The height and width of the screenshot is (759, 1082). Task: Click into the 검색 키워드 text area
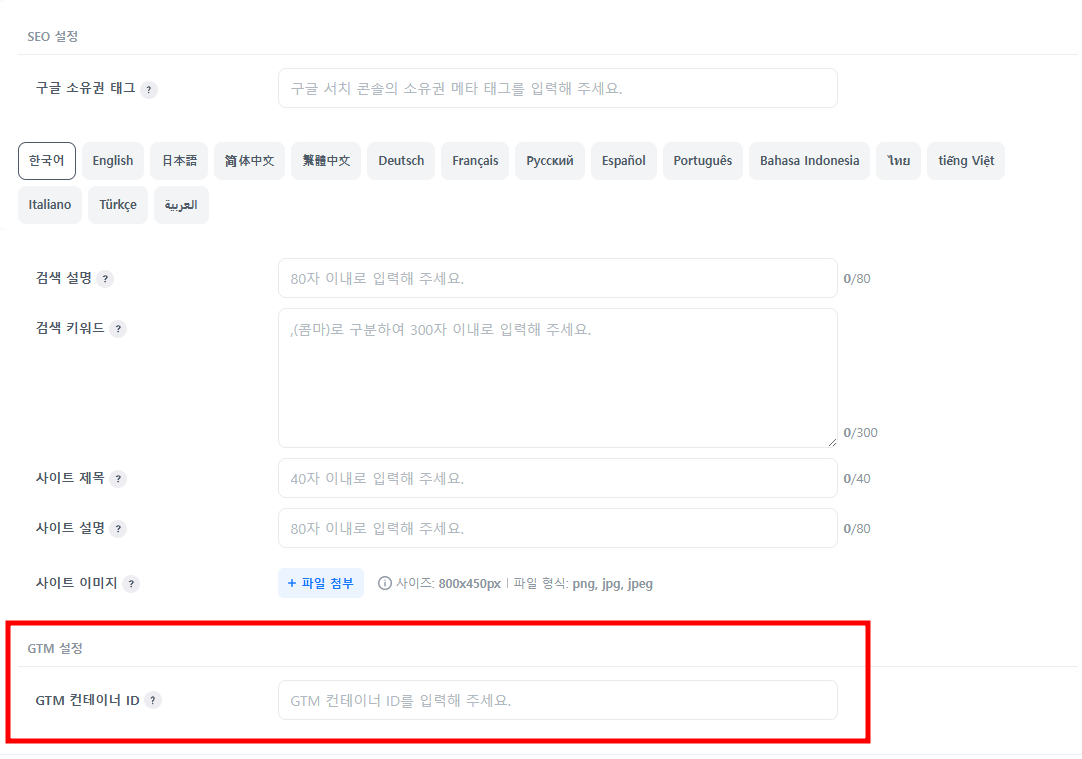(x=557, y=378)
